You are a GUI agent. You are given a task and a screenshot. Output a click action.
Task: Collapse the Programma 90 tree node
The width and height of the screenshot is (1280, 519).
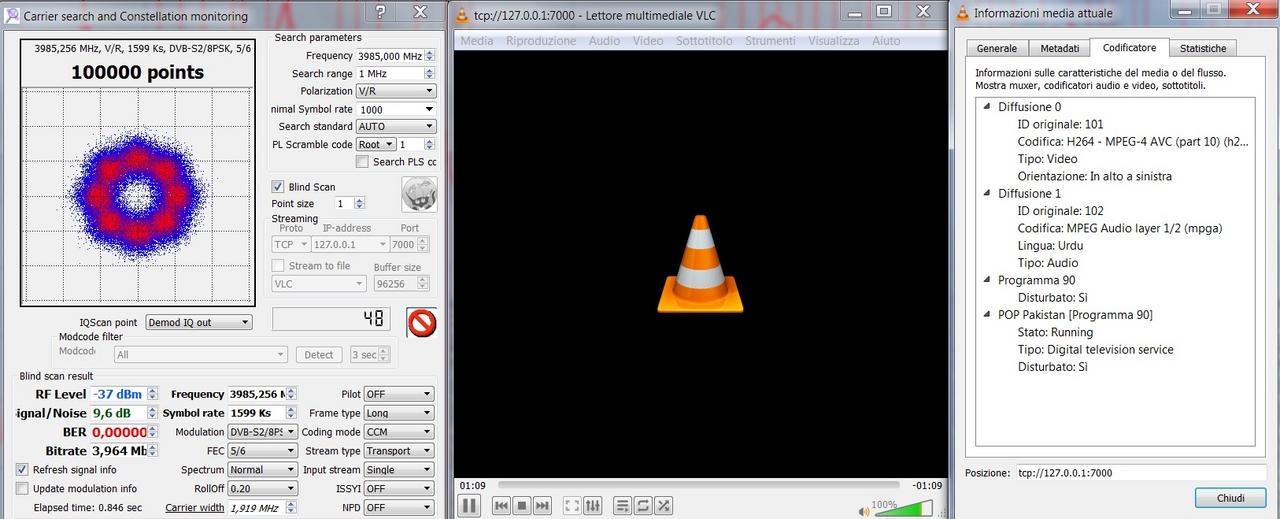[x=987, y=280]
